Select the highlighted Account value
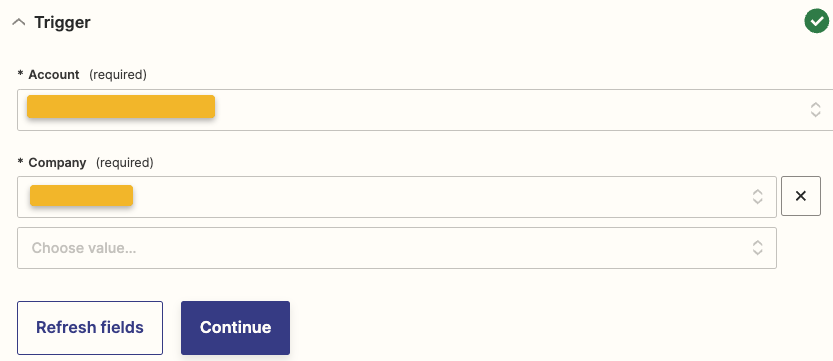 click(121, 107)
